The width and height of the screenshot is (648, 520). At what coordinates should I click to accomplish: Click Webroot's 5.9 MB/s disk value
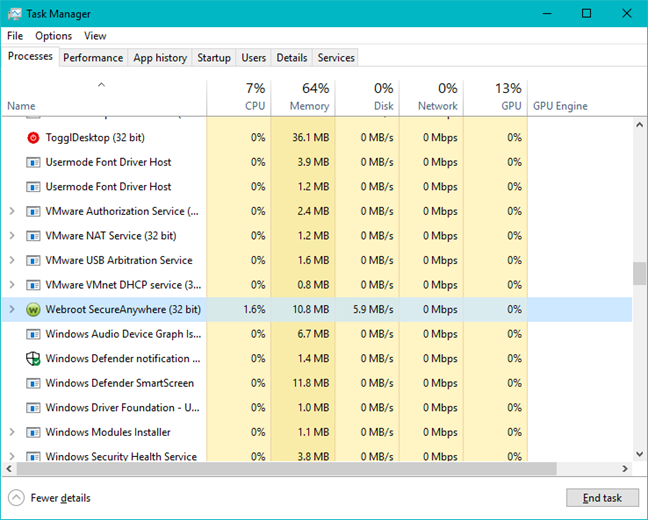click(x=373, y=310)
